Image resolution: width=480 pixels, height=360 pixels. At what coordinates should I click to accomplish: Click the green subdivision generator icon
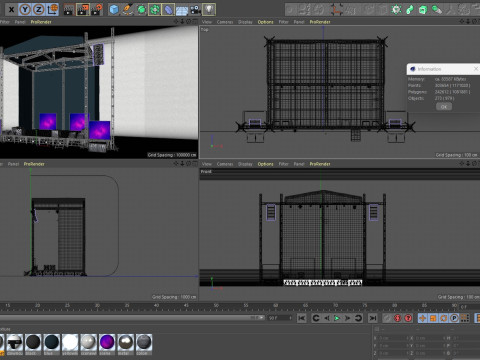(141, 10)
